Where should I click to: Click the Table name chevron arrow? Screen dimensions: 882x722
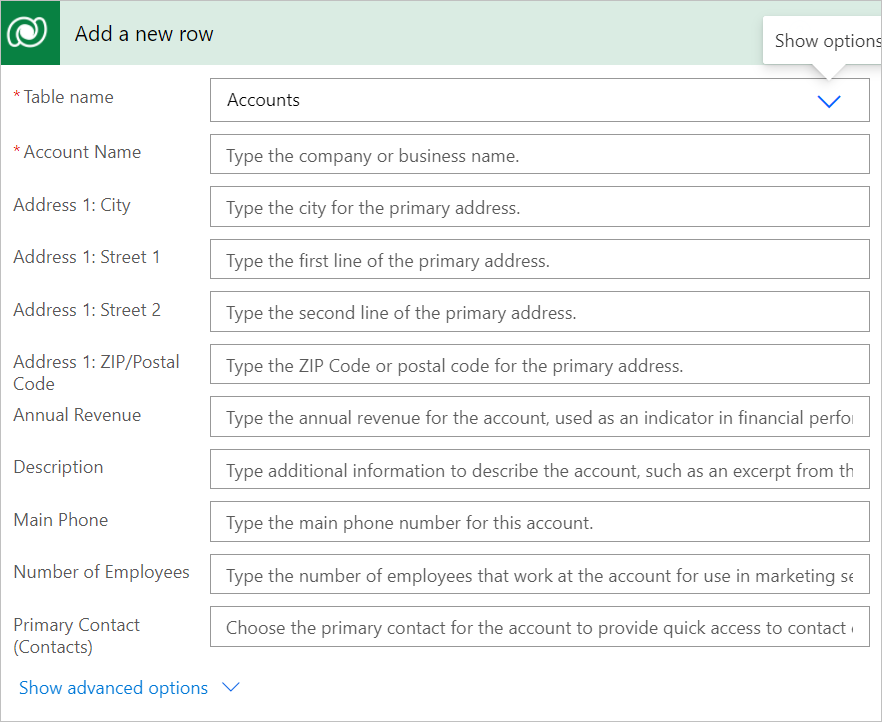pyautogui.click(x=828, y=100)
